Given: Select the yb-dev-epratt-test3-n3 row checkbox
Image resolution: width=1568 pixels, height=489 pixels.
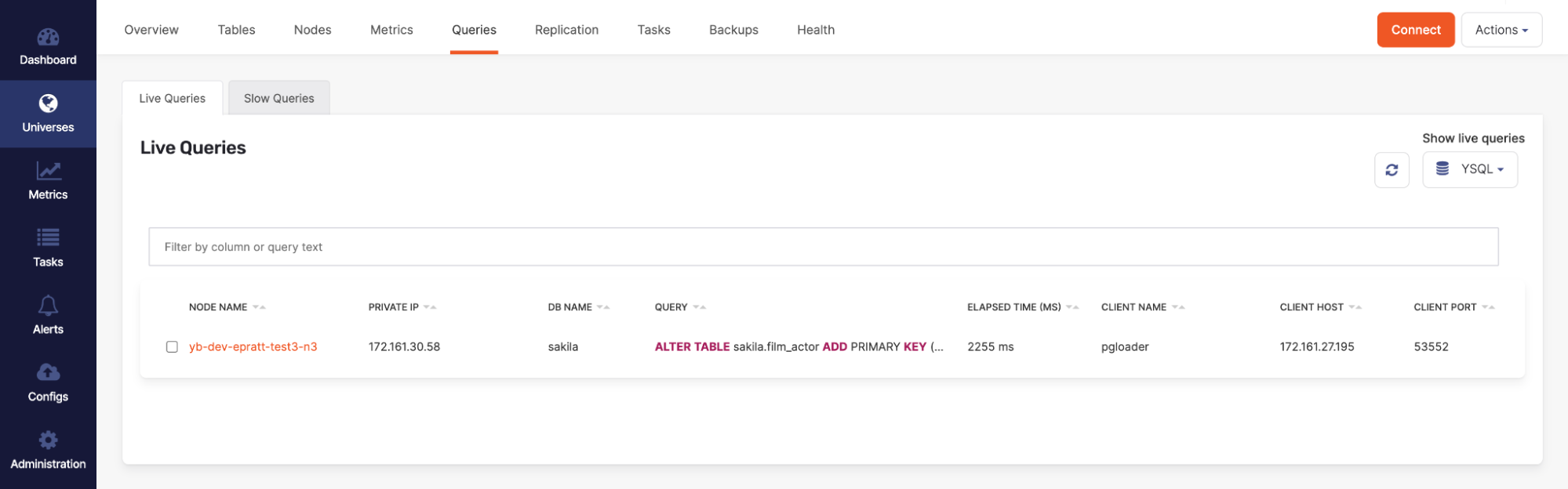Looking at the screenshot, I should 172,347.
